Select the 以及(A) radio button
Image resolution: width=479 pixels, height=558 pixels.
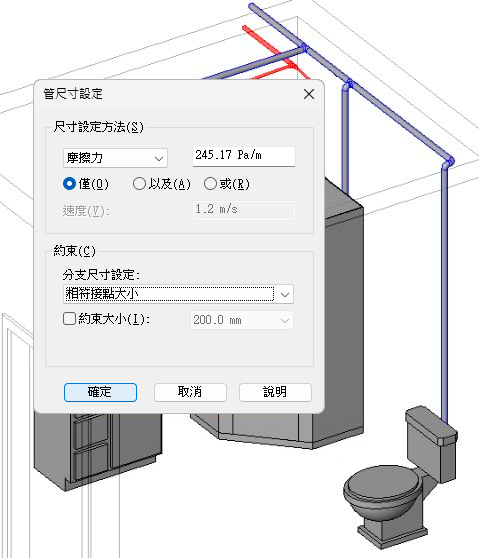click(139, 184)
